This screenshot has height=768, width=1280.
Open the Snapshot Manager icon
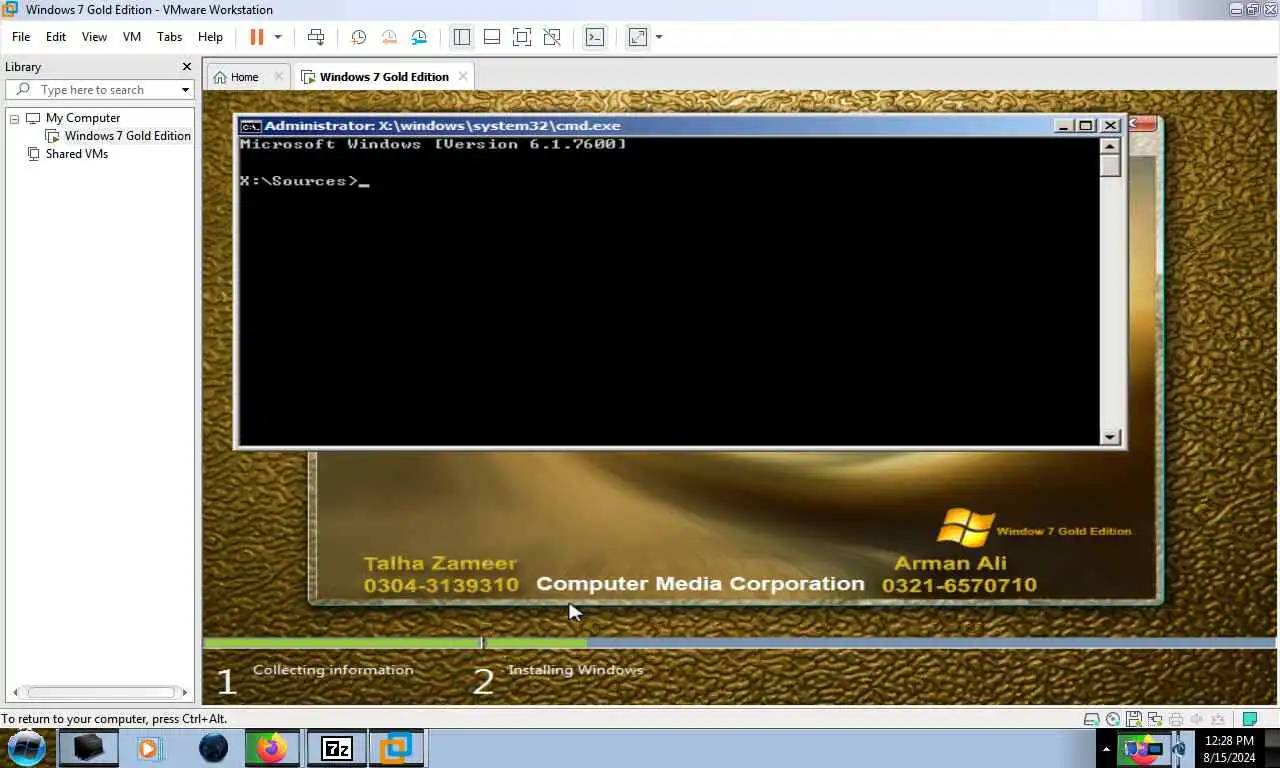[x=419, y=37]
